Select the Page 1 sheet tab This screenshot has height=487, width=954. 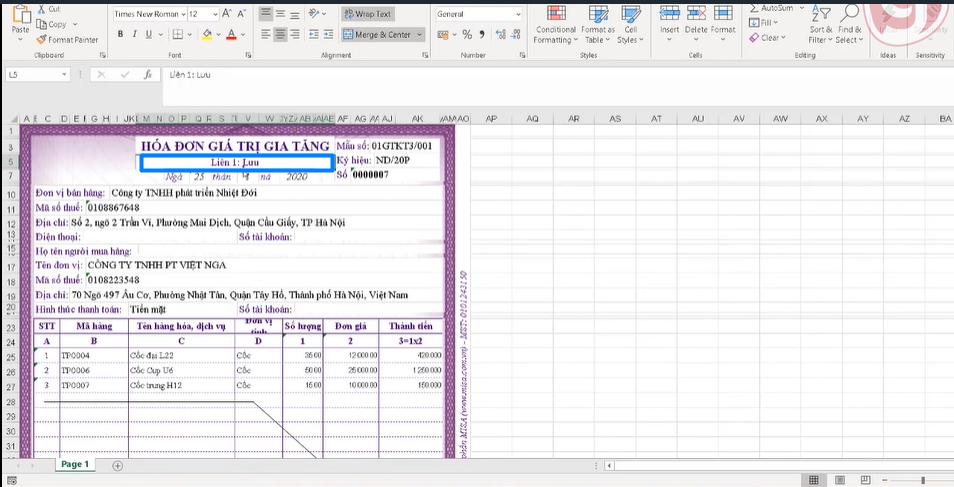point(75,465)
